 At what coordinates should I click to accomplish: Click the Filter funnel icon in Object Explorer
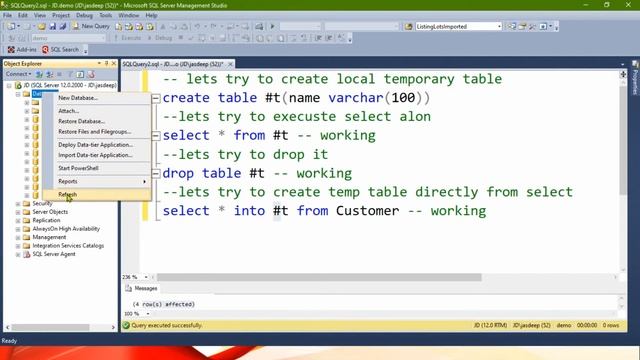pos(70,74)
